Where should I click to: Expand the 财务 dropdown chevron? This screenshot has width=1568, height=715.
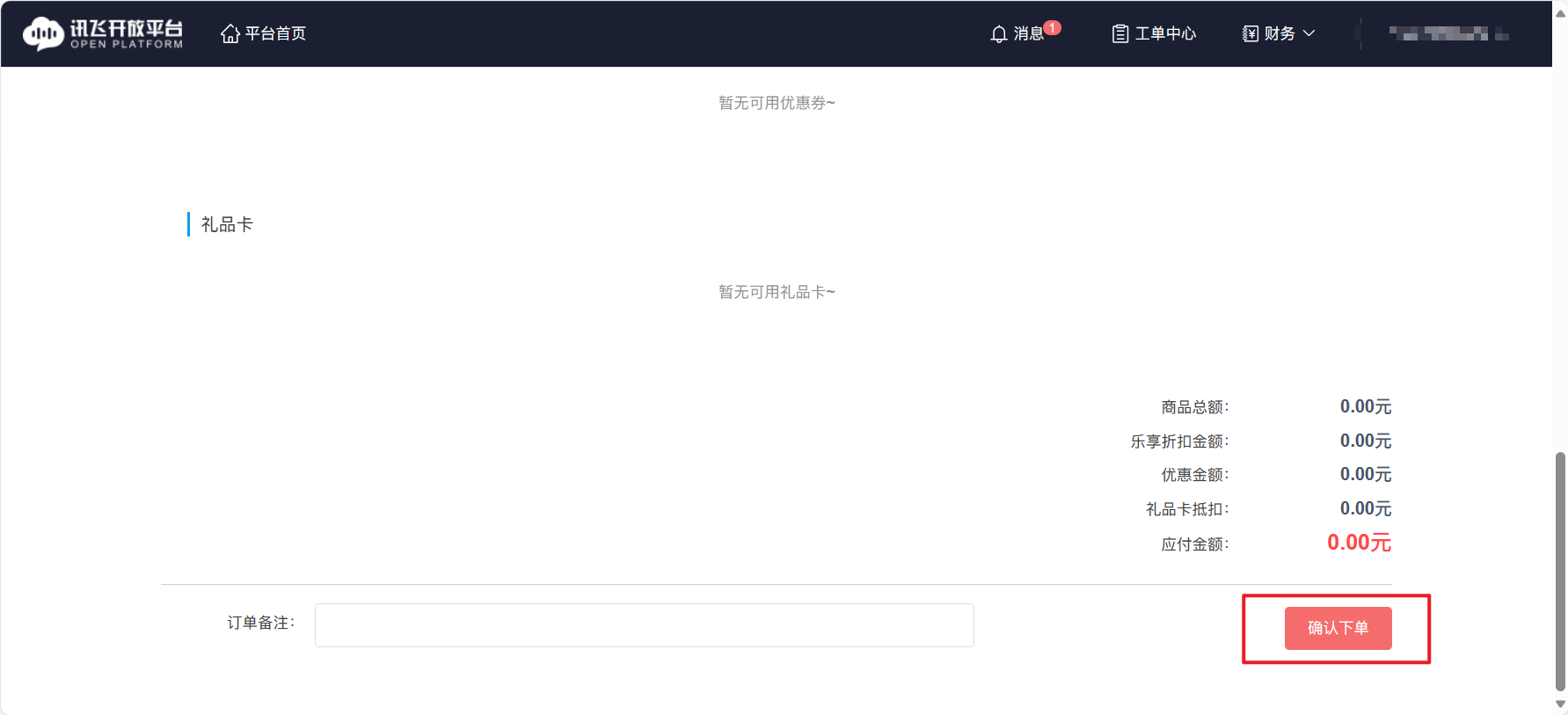pos(1309,33)
